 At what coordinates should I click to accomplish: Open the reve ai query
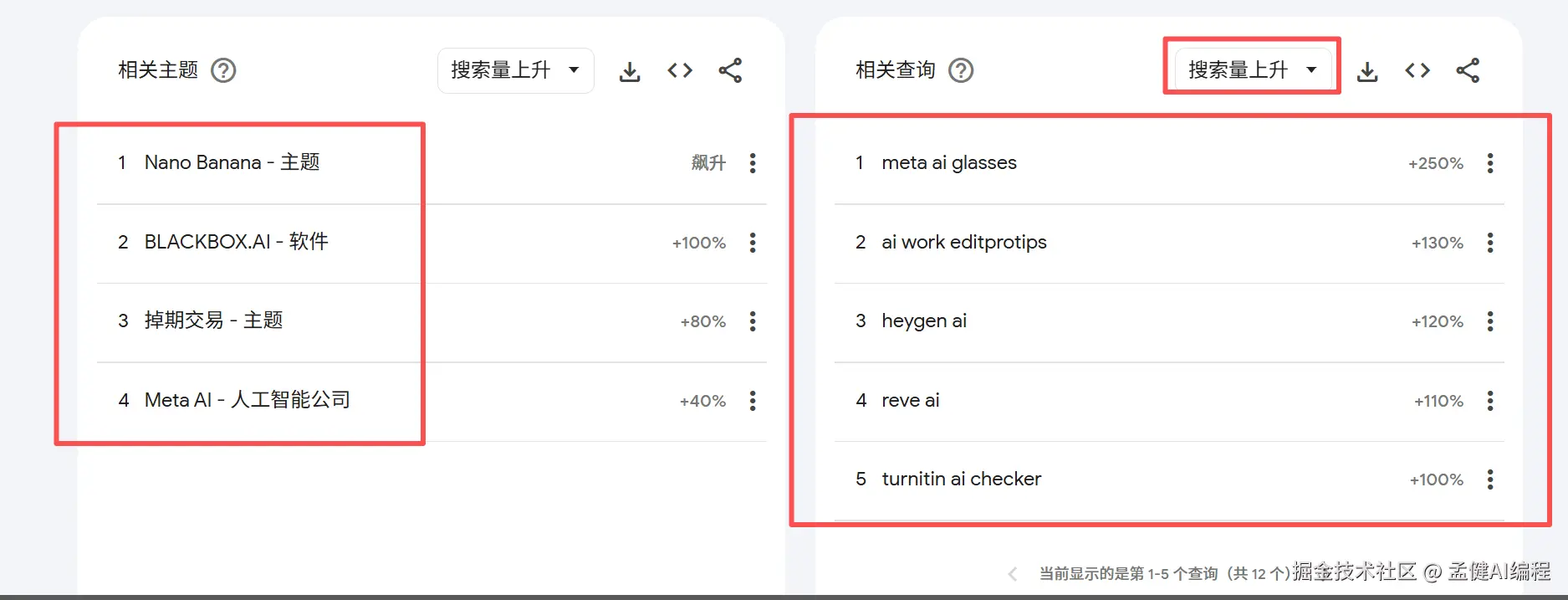click(911, 400)
